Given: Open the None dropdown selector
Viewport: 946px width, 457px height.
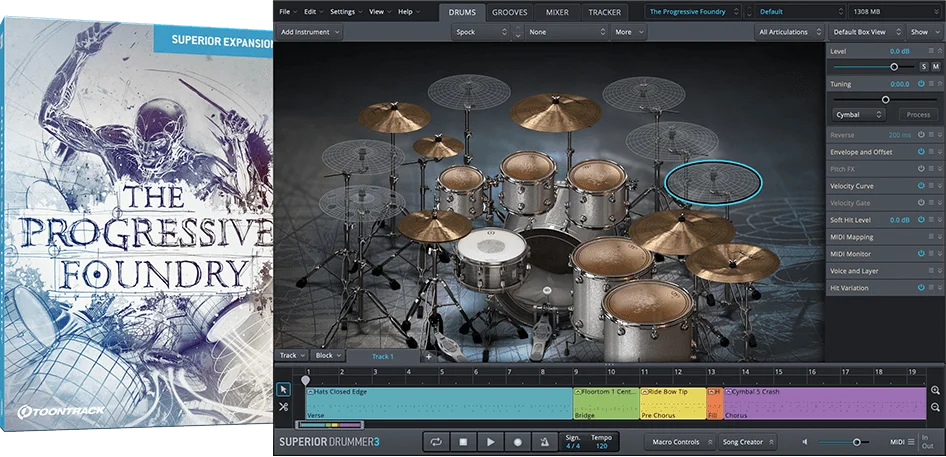Looking at the screenshot, I should [567, 32].
